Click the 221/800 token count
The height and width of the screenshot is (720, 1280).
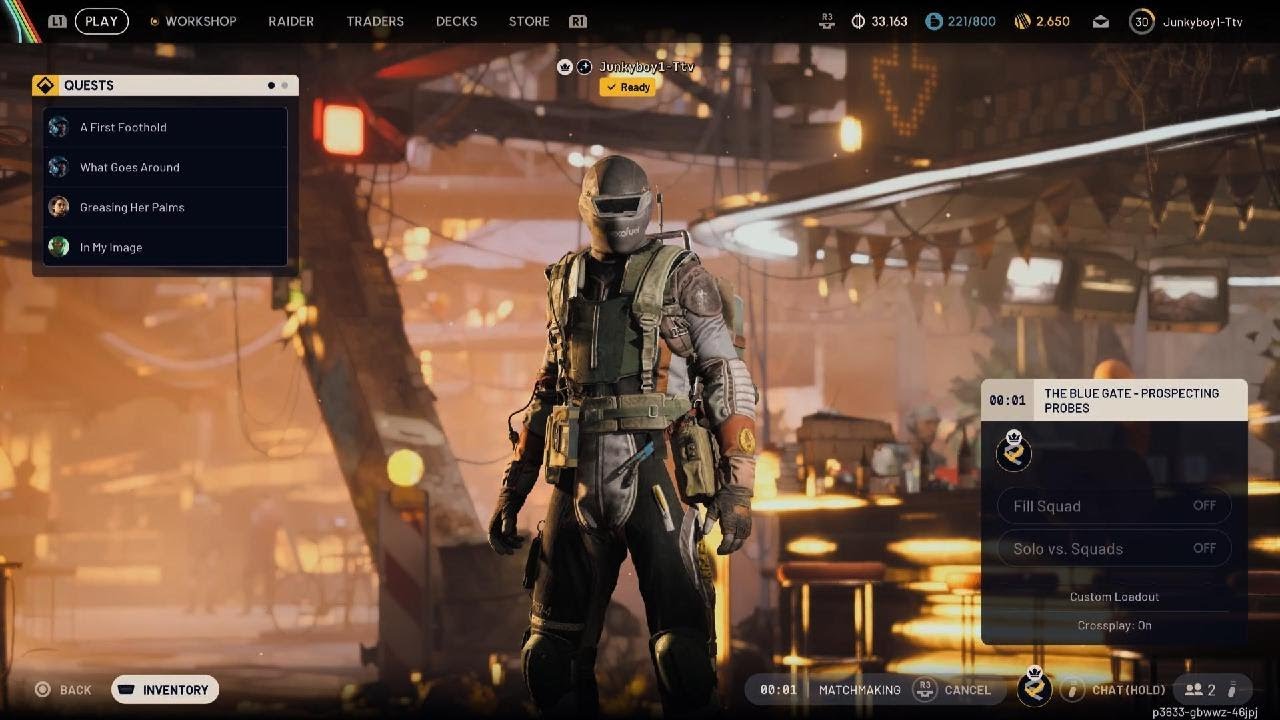[972, 21]
